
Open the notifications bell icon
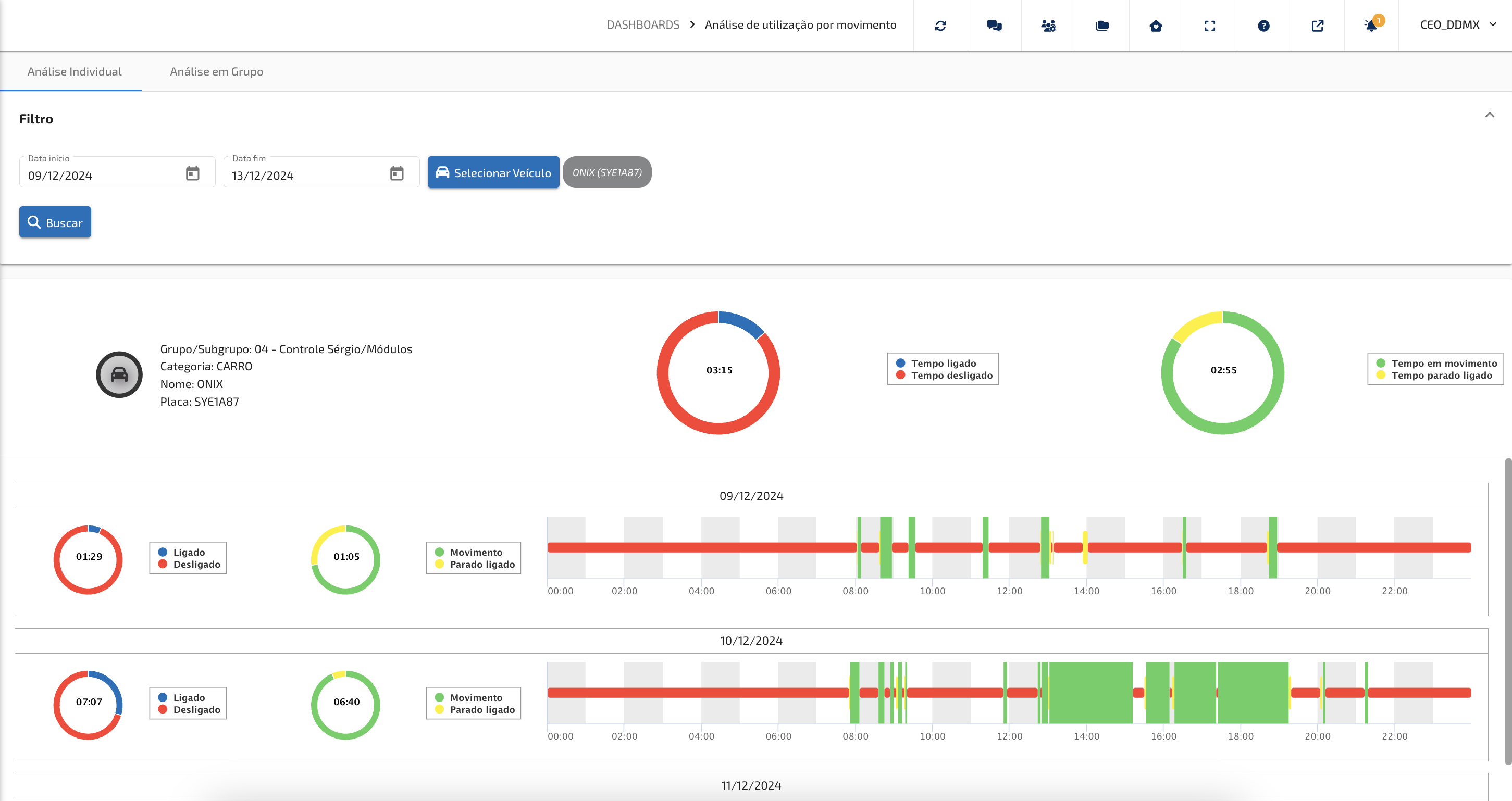point(1371,25)
